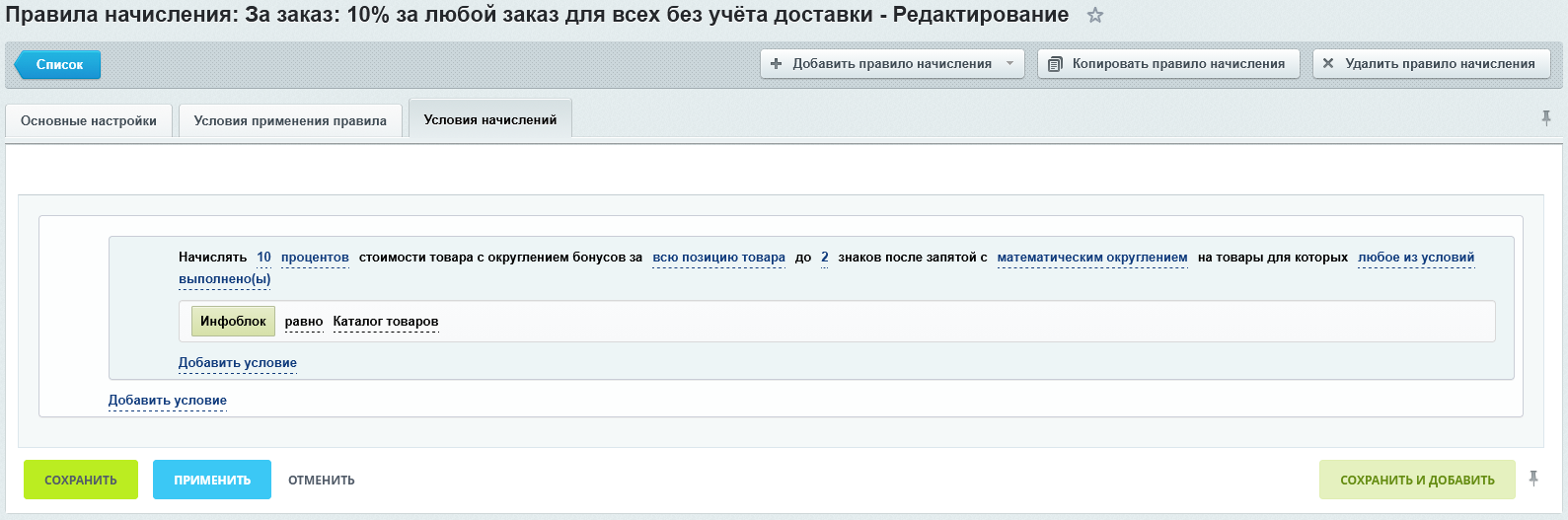Click Применить button
This screenshot has width=1568, height=520.
coord(212,481)
